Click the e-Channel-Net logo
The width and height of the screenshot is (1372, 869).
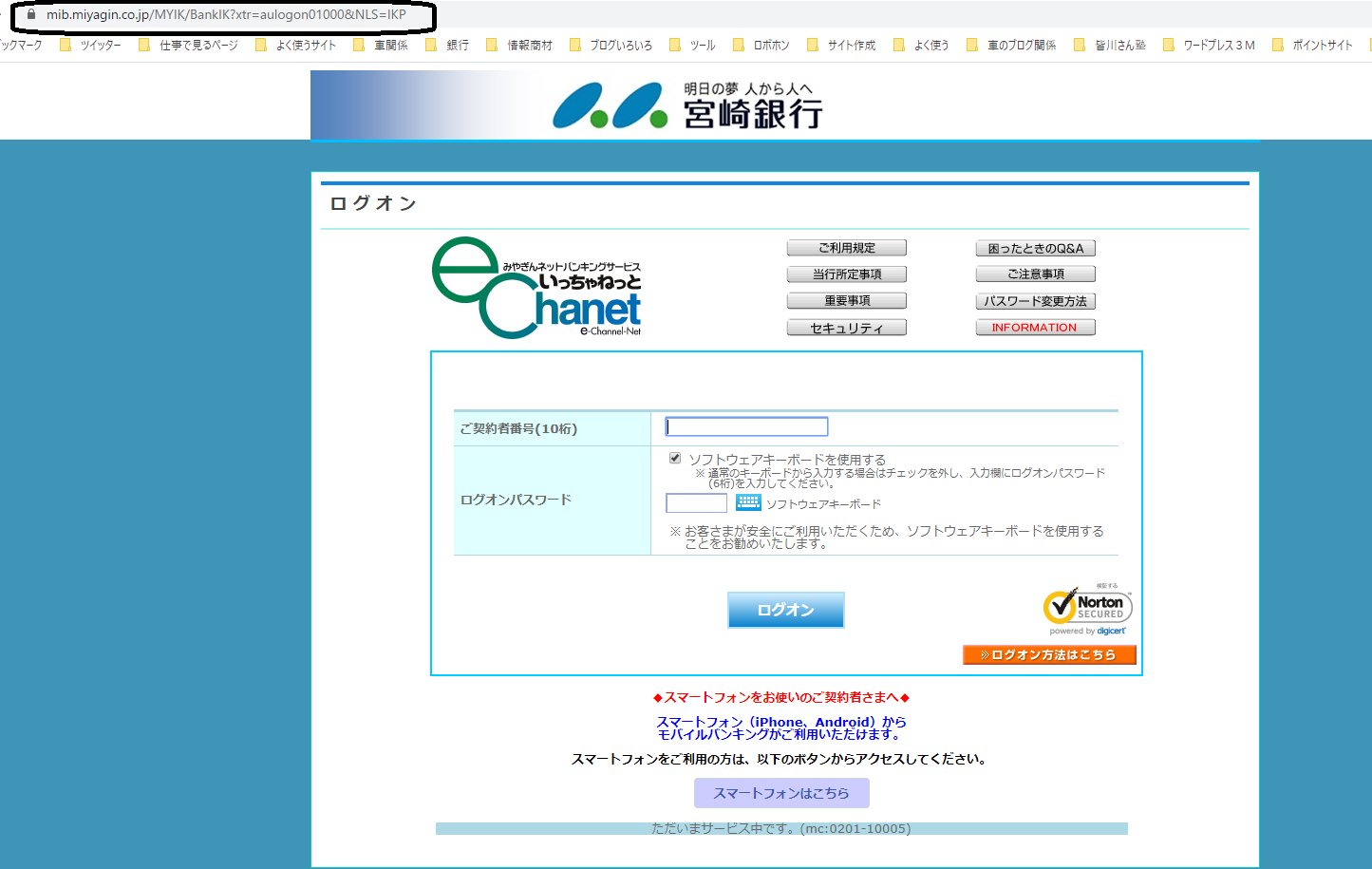tap(537, 288)
